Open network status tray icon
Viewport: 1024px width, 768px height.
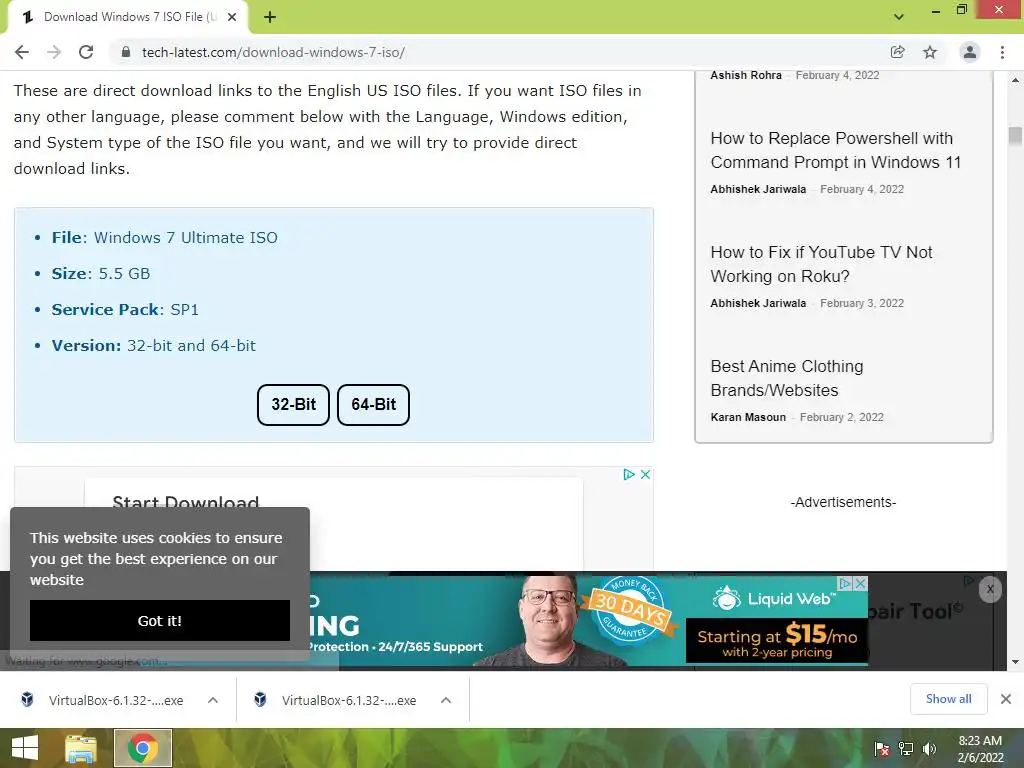click(x=906, y=748)
